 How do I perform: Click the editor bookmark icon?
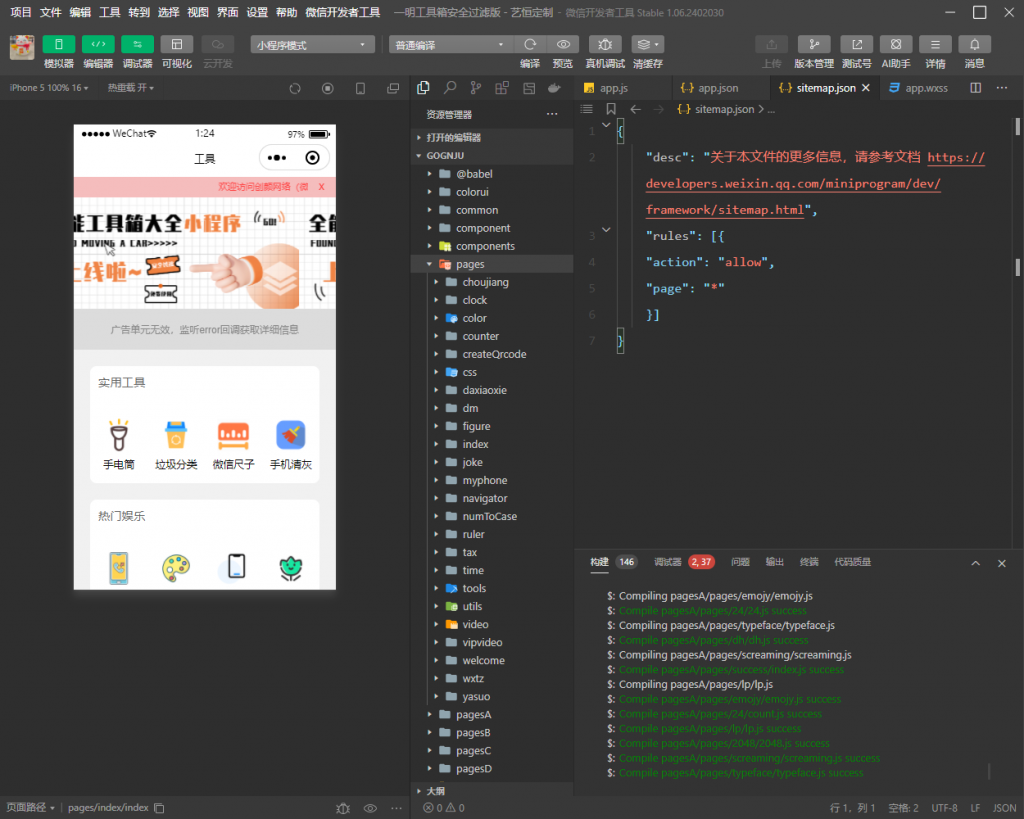click(611, 109)
